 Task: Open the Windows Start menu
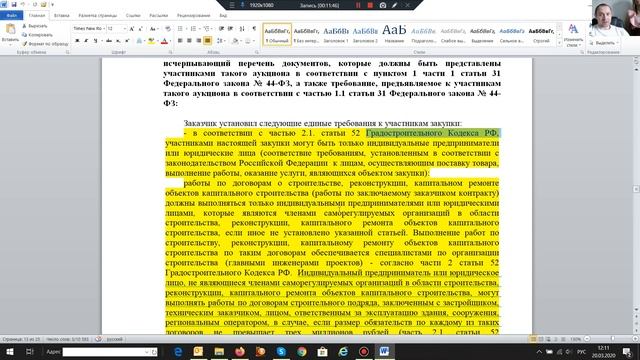pos(9,352)
